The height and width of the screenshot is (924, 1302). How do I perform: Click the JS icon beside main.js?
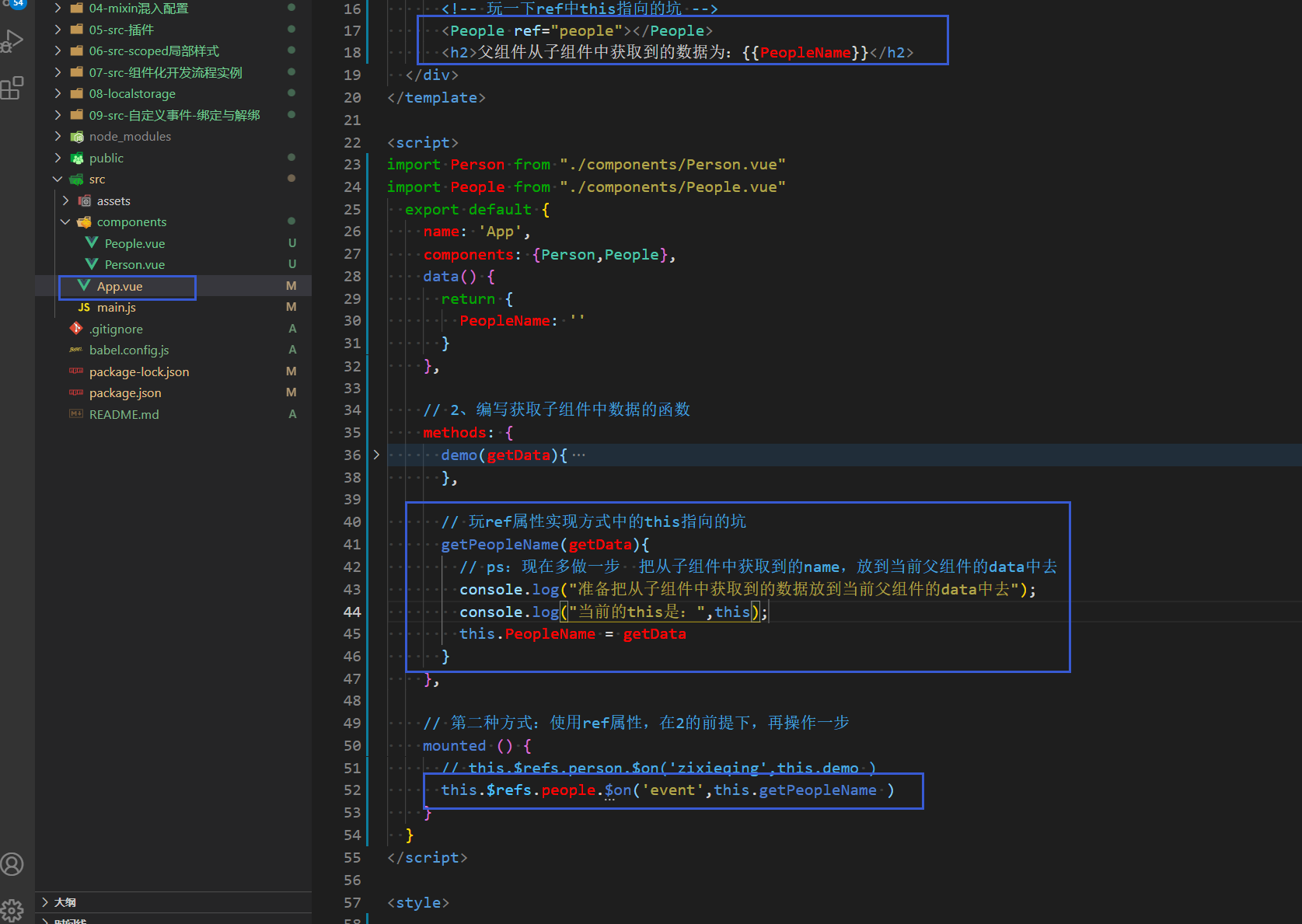click(x=84, y=307)
